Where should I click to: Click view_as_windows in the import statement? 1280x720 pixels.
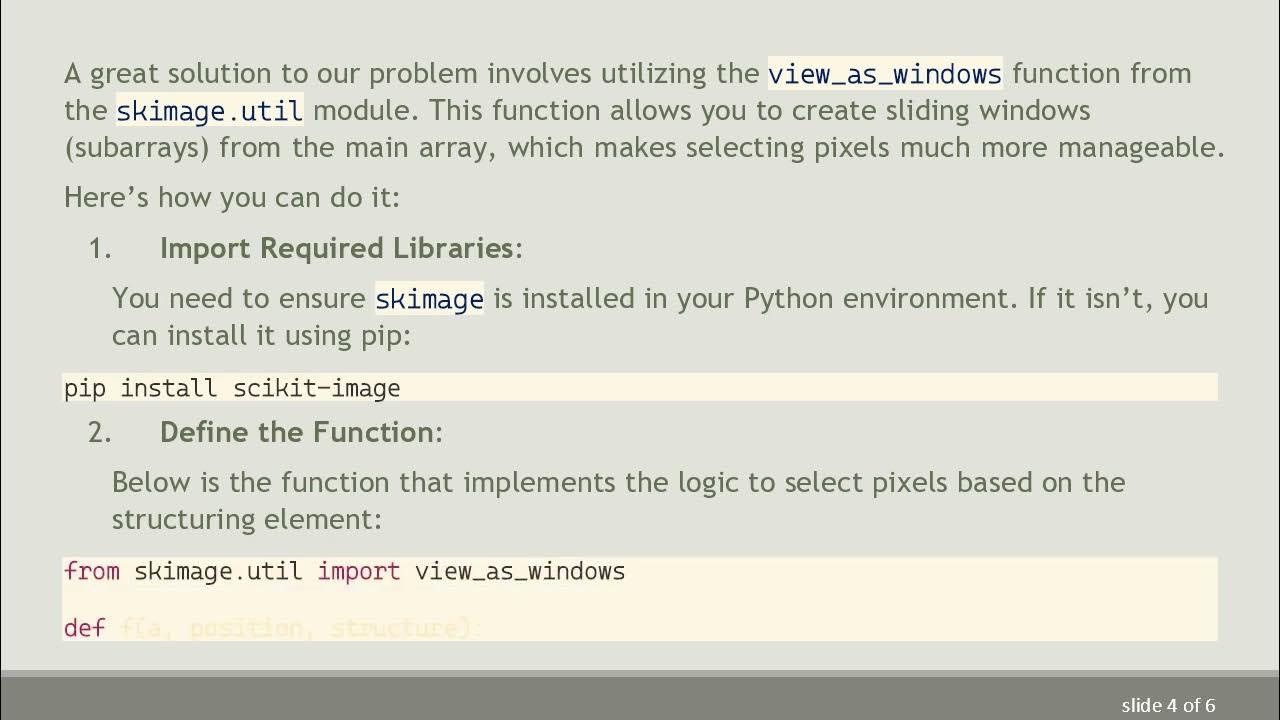click(x=519, y=572)
